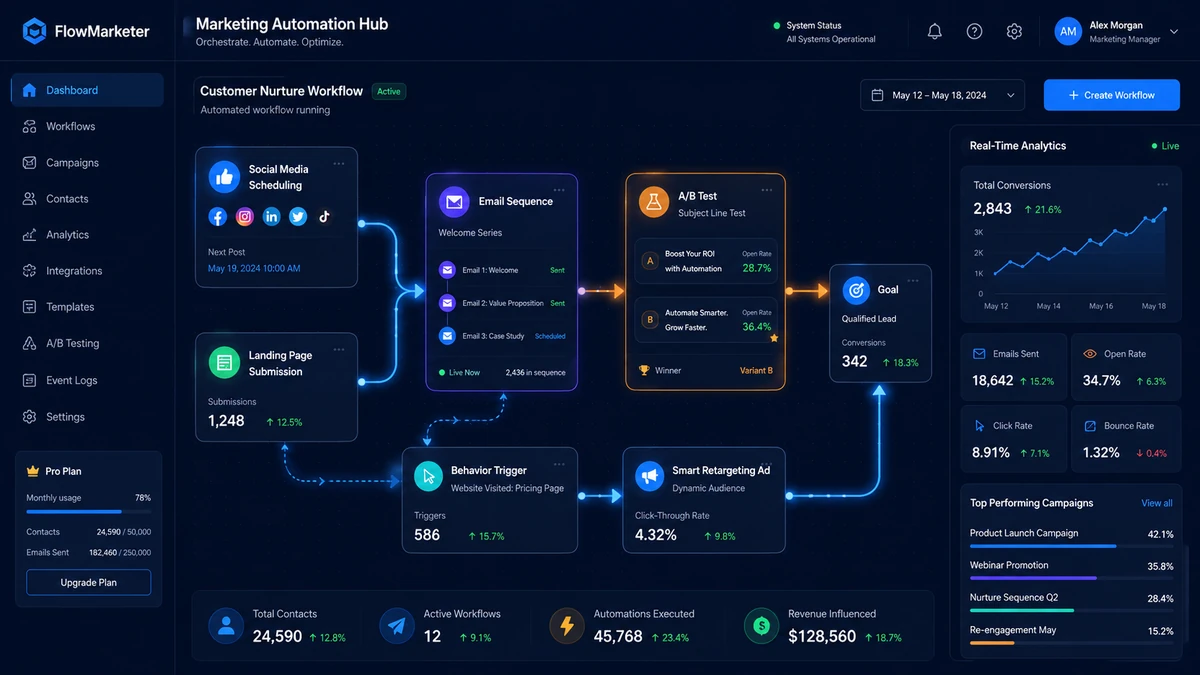Open the Social Media Scheduling card options menu
The height and width of the screenshot is (675, 1200).
tap(339, 163)
